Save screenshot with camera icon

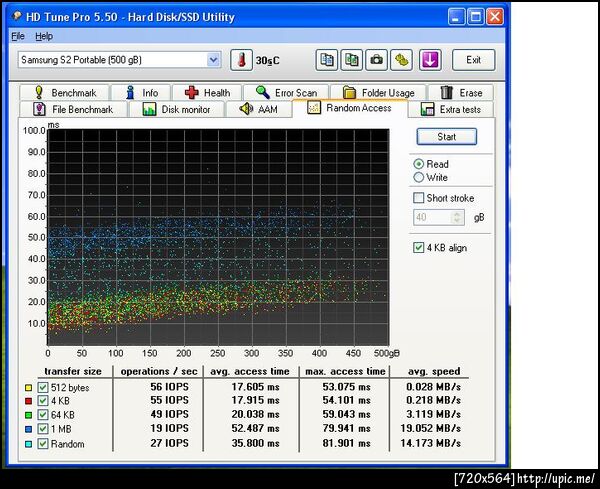(376, 60)
